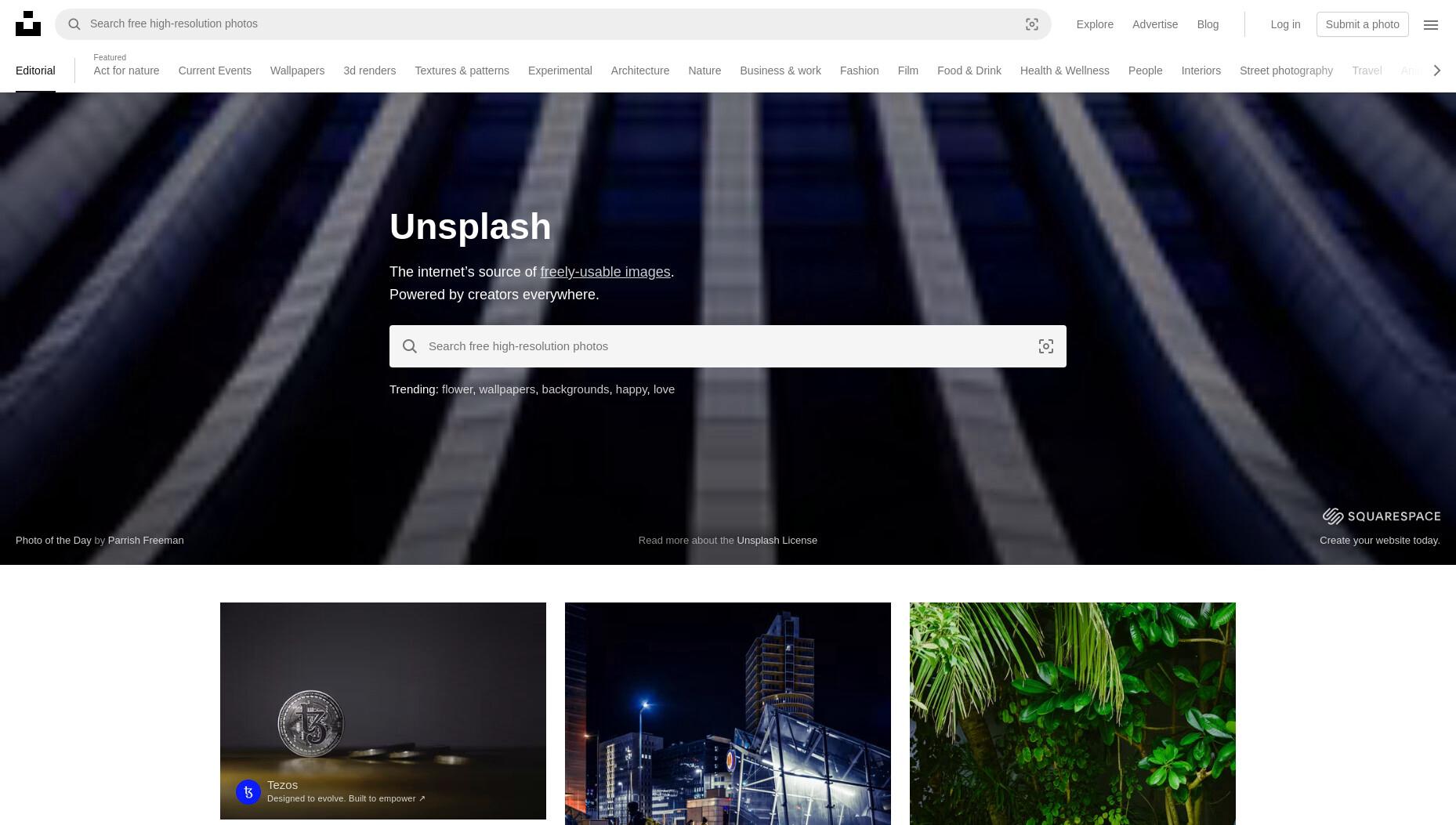This screenshot has height=825, width=1456.
Task: Open Food & Drink topic
Action: pyautogui.click(x=969, y=71)
